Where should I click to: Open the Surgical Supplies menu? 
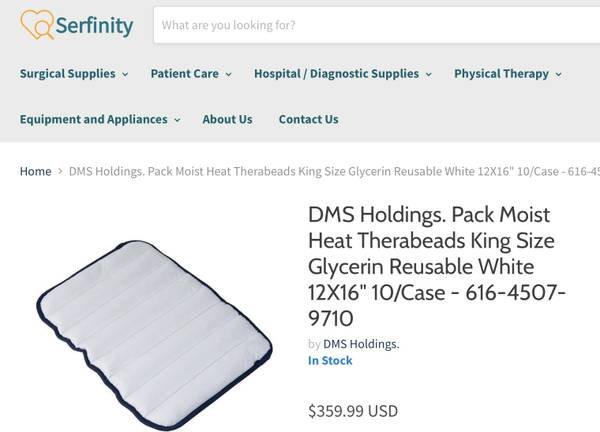[68, 73]
